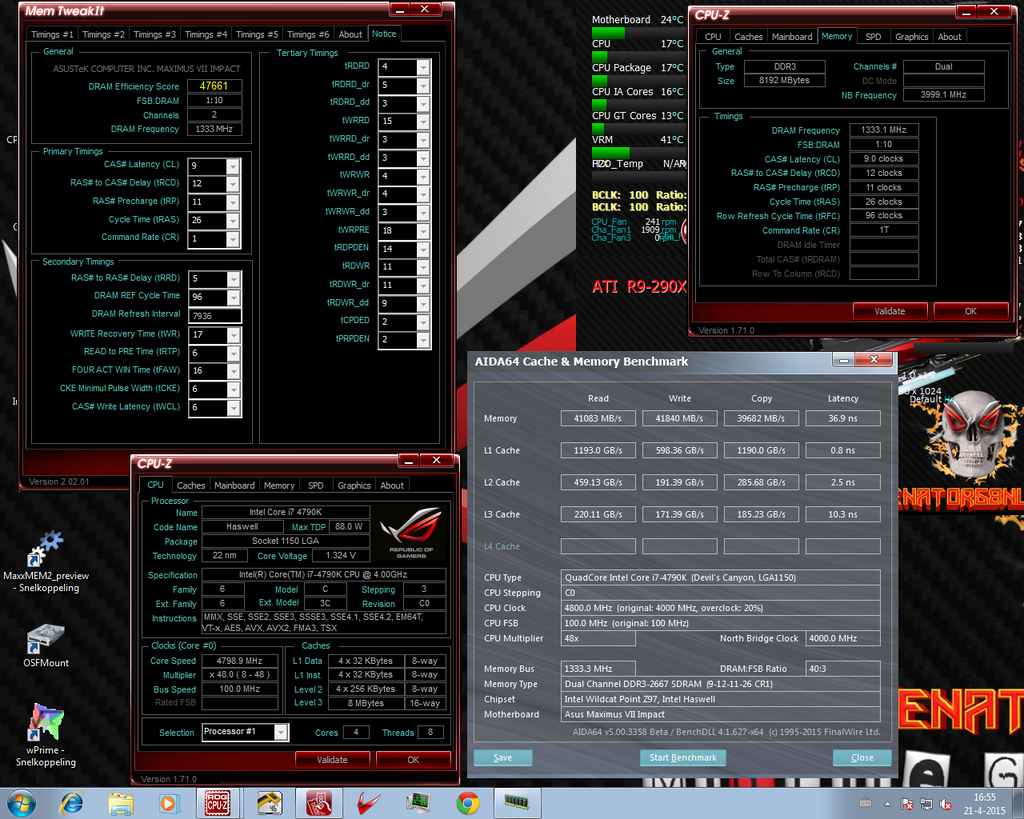Open Mainboard tab in the Memory CPU-Z window
The image size is (1024, 819).
click(x=792, y=37)
